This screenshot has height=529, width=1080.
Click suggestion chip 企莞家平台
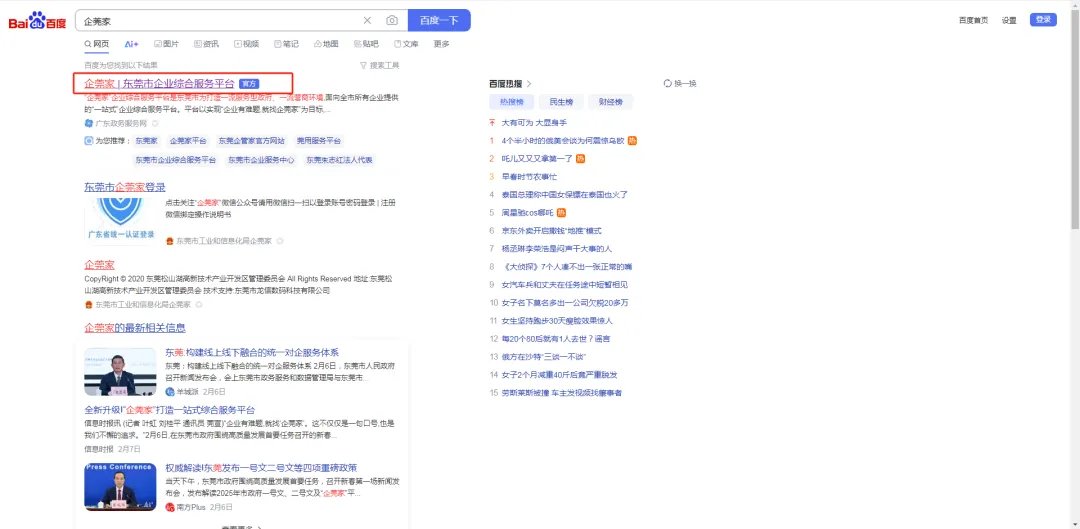tap(188, 141)
